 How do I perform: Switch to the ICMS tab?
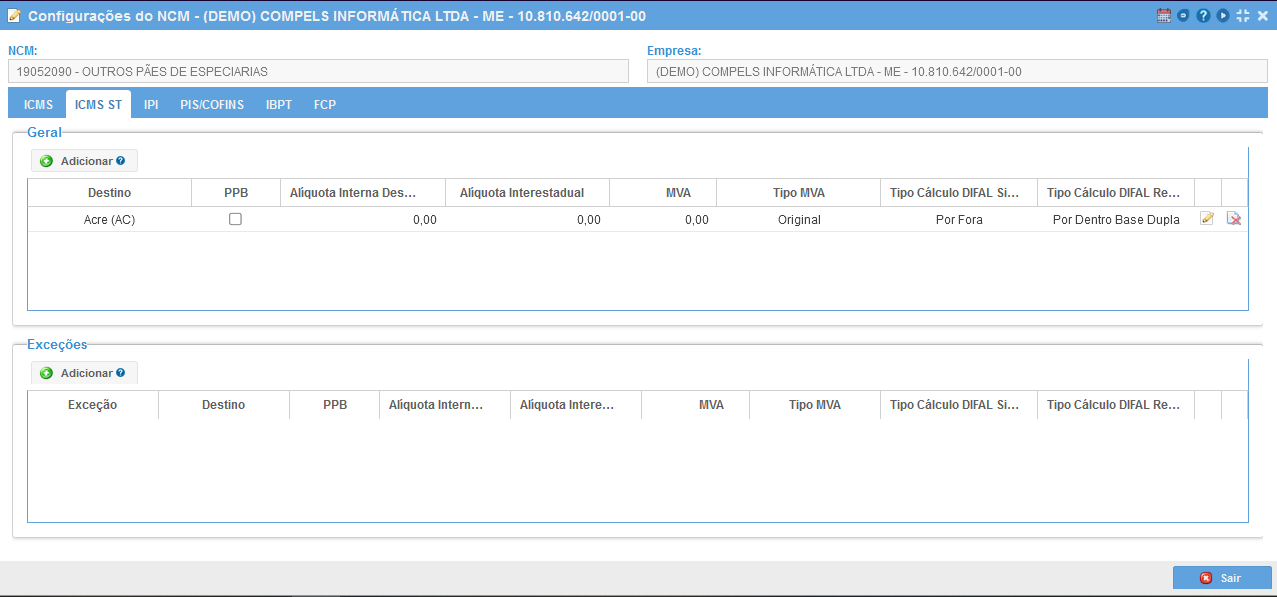point(38,104)
